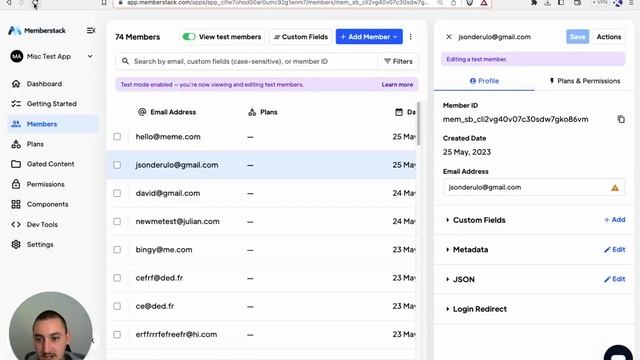Click the browser address bar
Screen dimensions: 640x360
(278, 3)
